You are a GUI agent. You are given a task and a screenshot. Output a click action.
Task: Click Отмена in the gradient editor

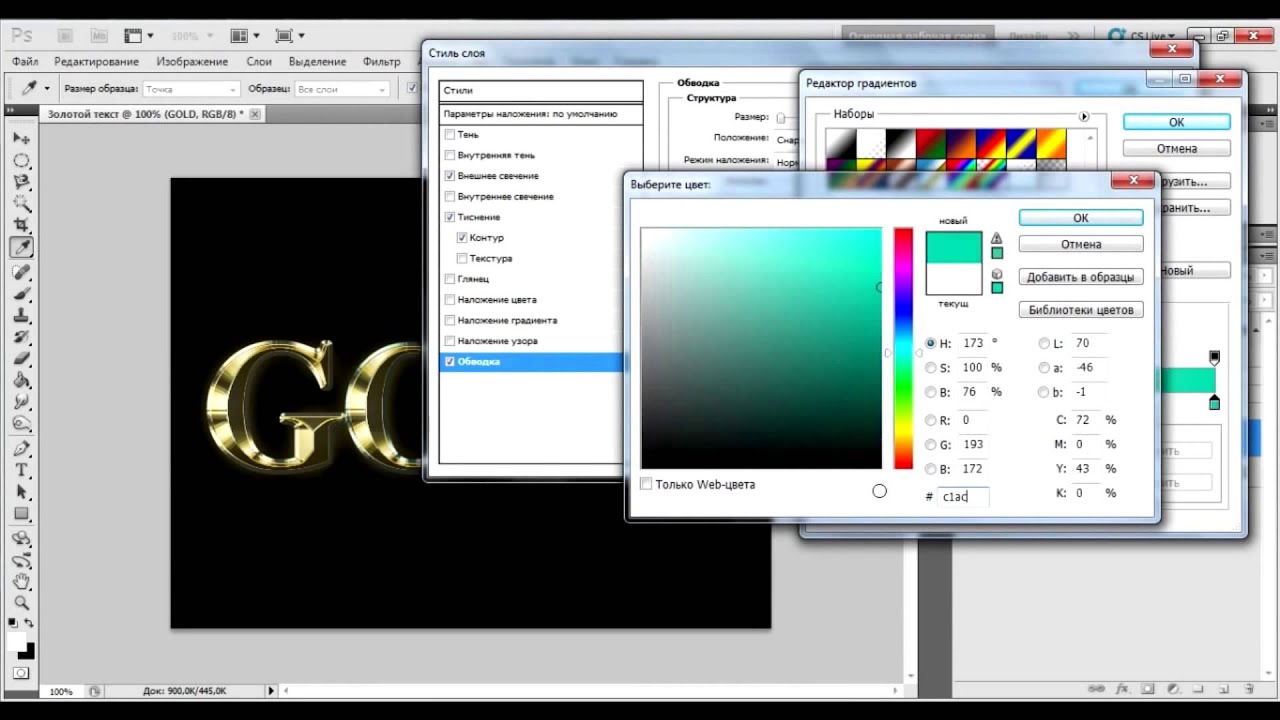pos(1177,148)
